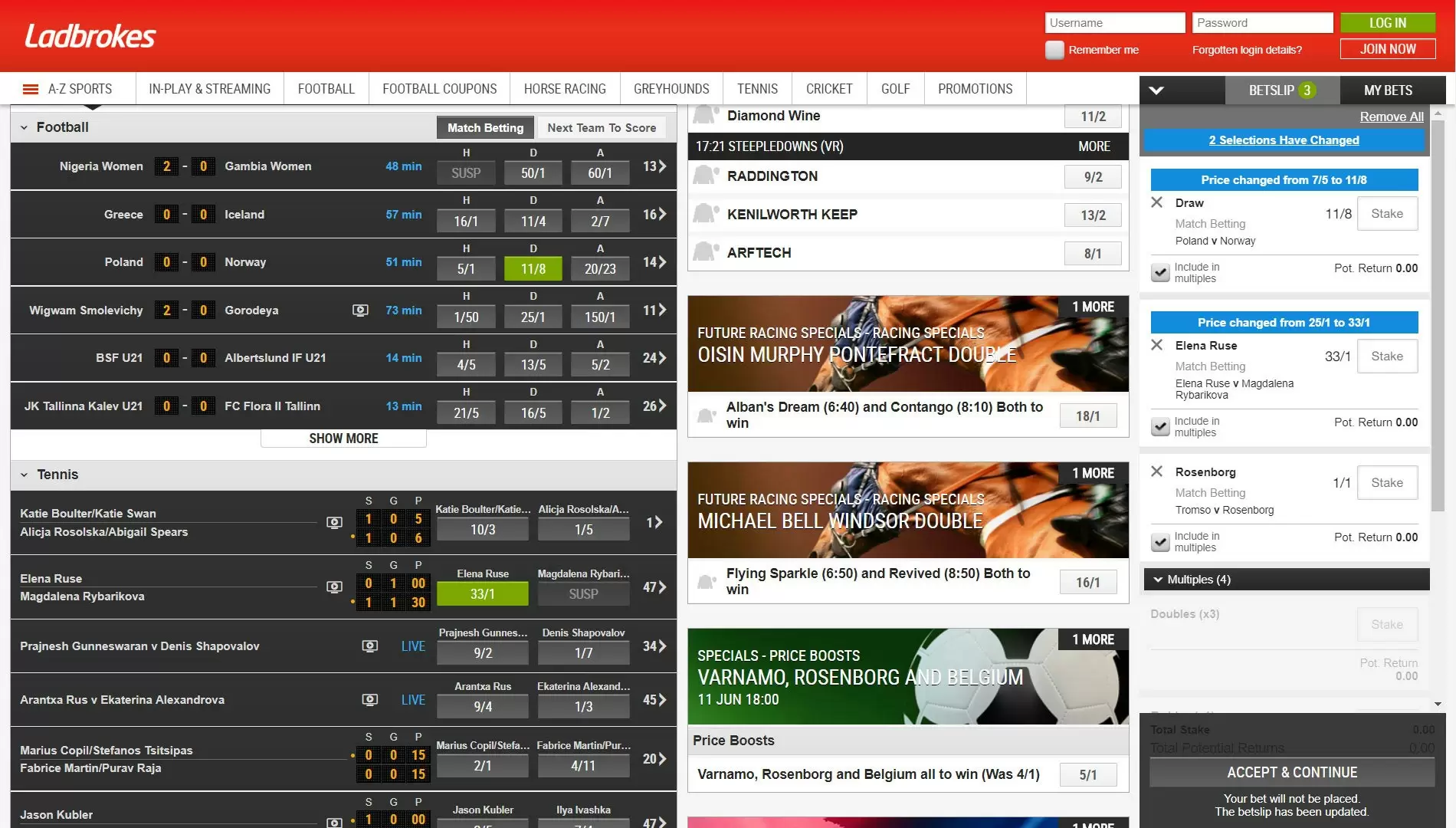
Task: Open streaming icon for Wigwam Smolevichy match
Action: click(x=360, y=310)
